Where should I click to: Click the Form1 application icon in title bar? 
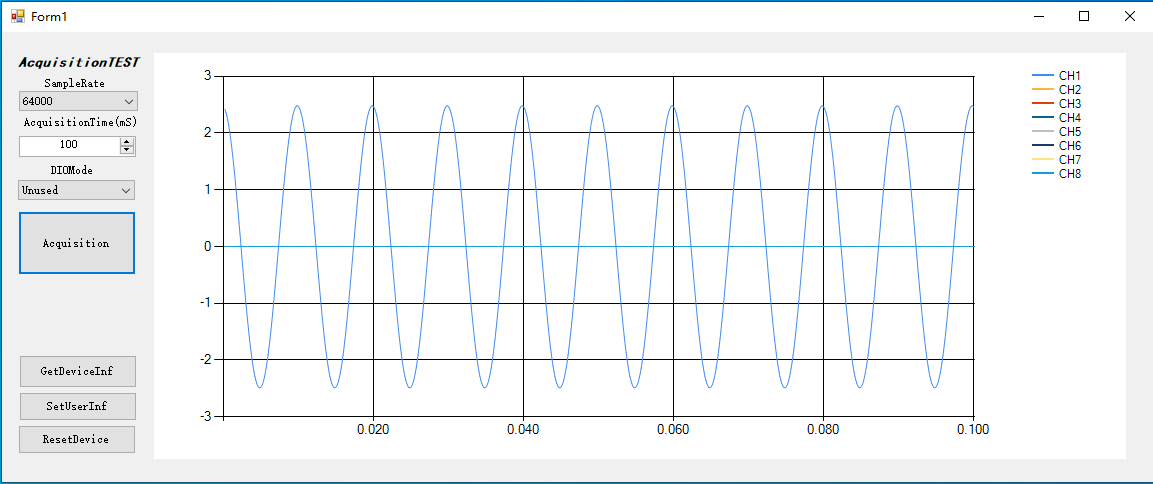tap(17, 16)
